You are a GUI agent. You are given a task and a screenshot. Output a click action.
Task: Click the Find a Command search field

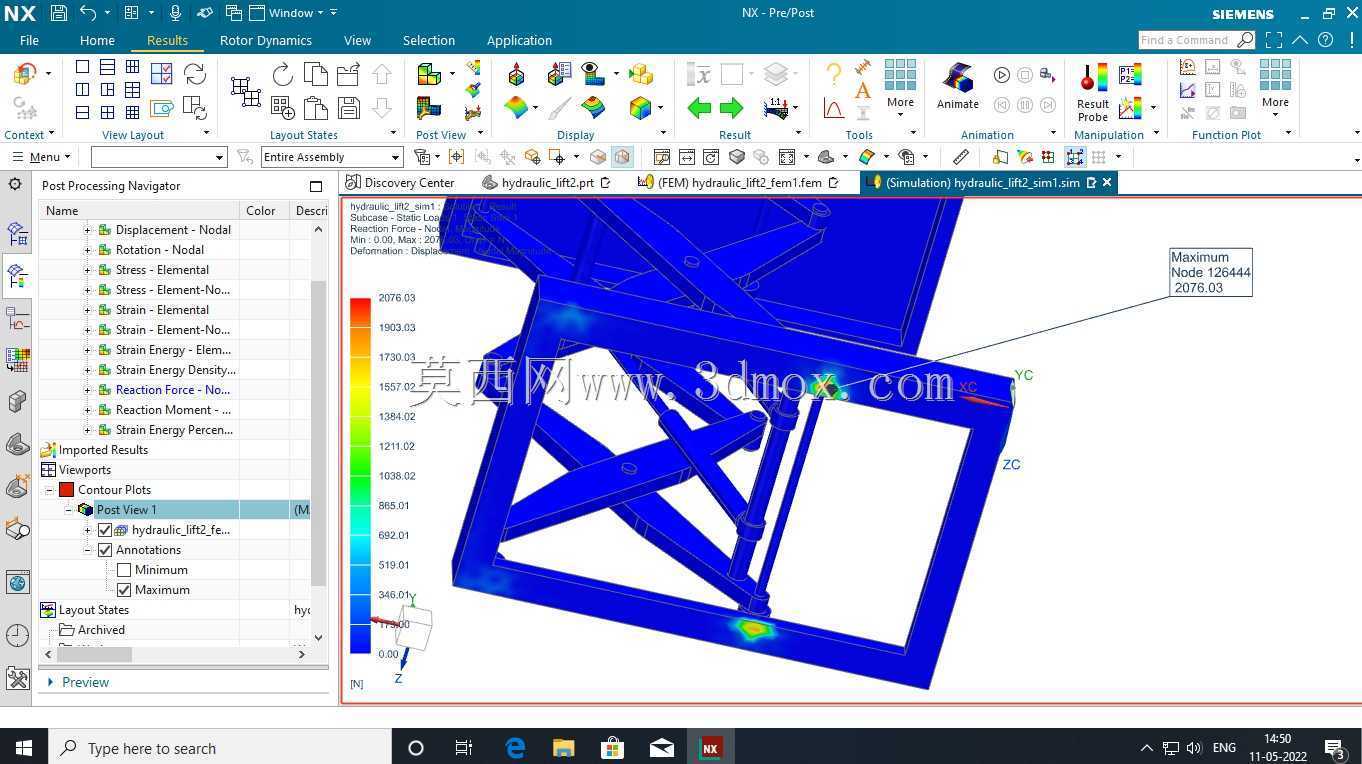tap(1196, 40)
